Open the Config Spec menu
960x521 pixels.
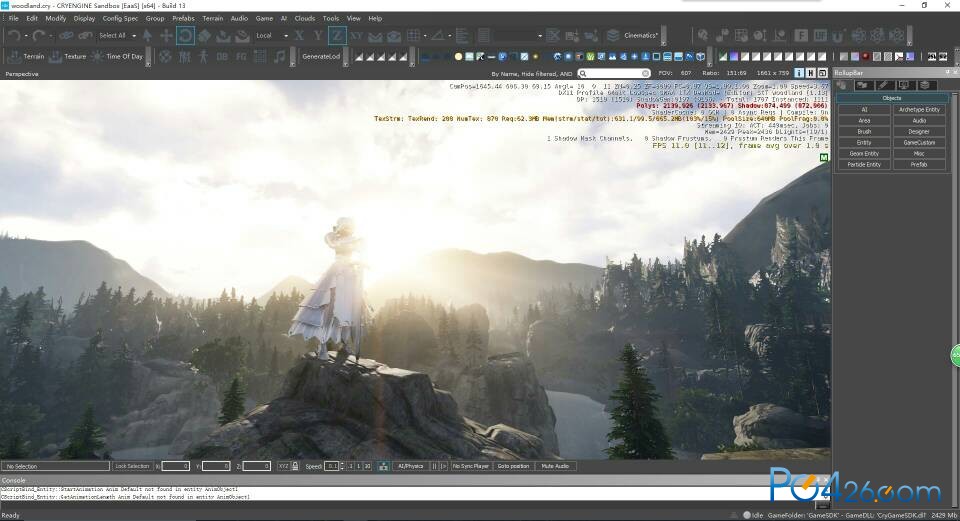click(x=120, y=18)
